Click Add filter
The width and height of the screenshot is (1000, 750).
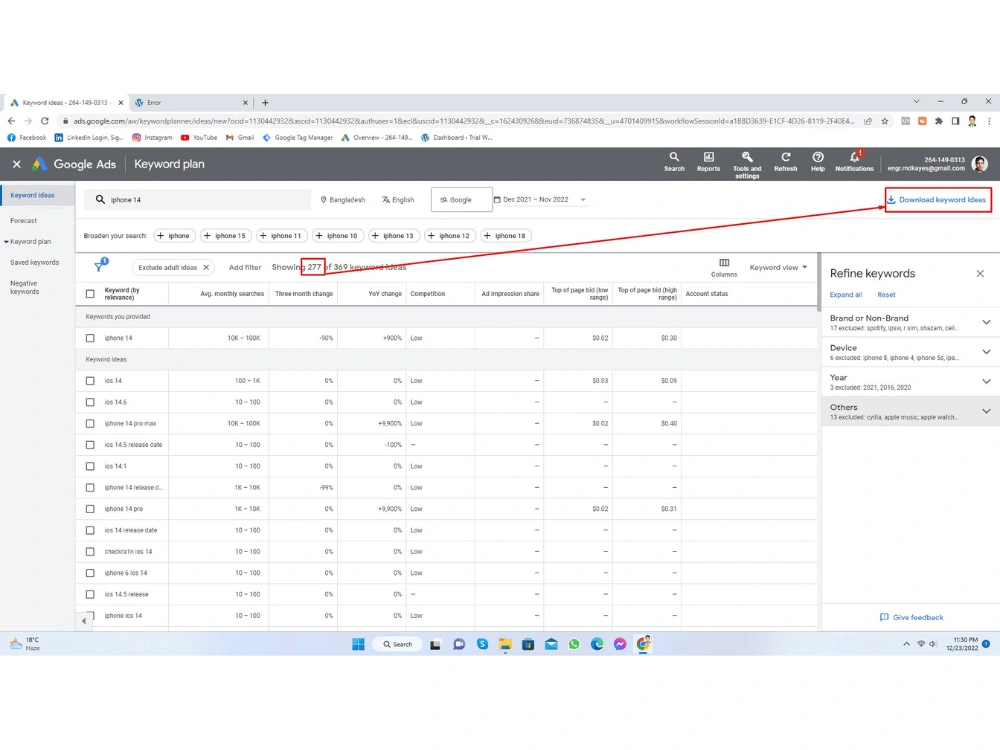[245, 267]
